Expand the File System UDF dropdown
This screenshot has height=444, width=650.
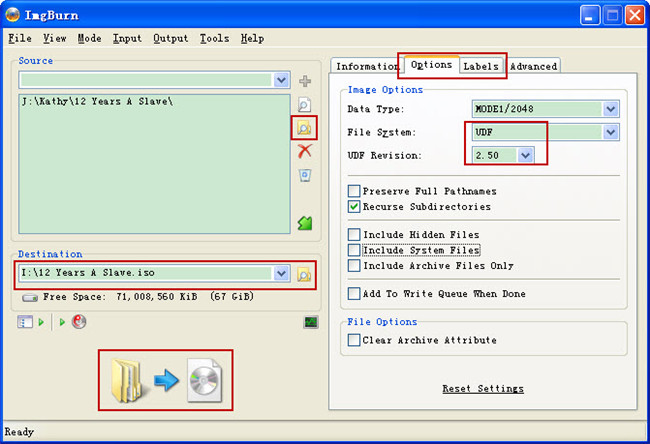(x=610, y=132)
